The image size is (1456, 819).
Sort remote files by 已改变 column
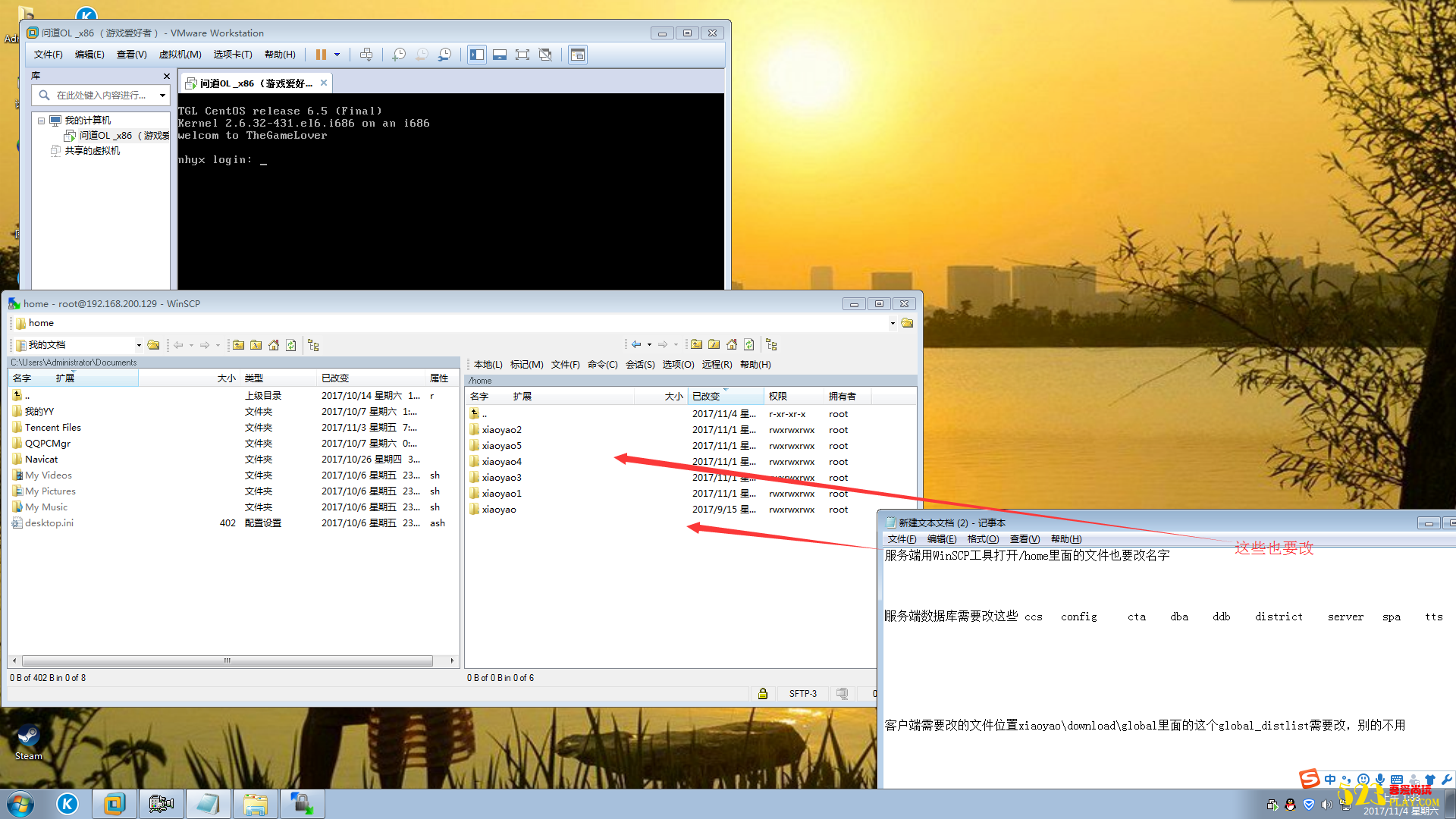pyautogui.click(x=726, y=397)
